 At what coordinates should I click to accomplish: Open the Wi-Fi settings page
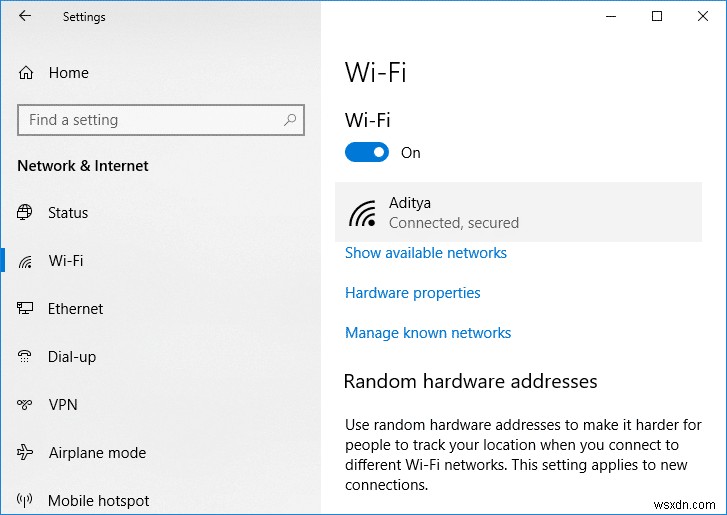[x=66, y=261]
